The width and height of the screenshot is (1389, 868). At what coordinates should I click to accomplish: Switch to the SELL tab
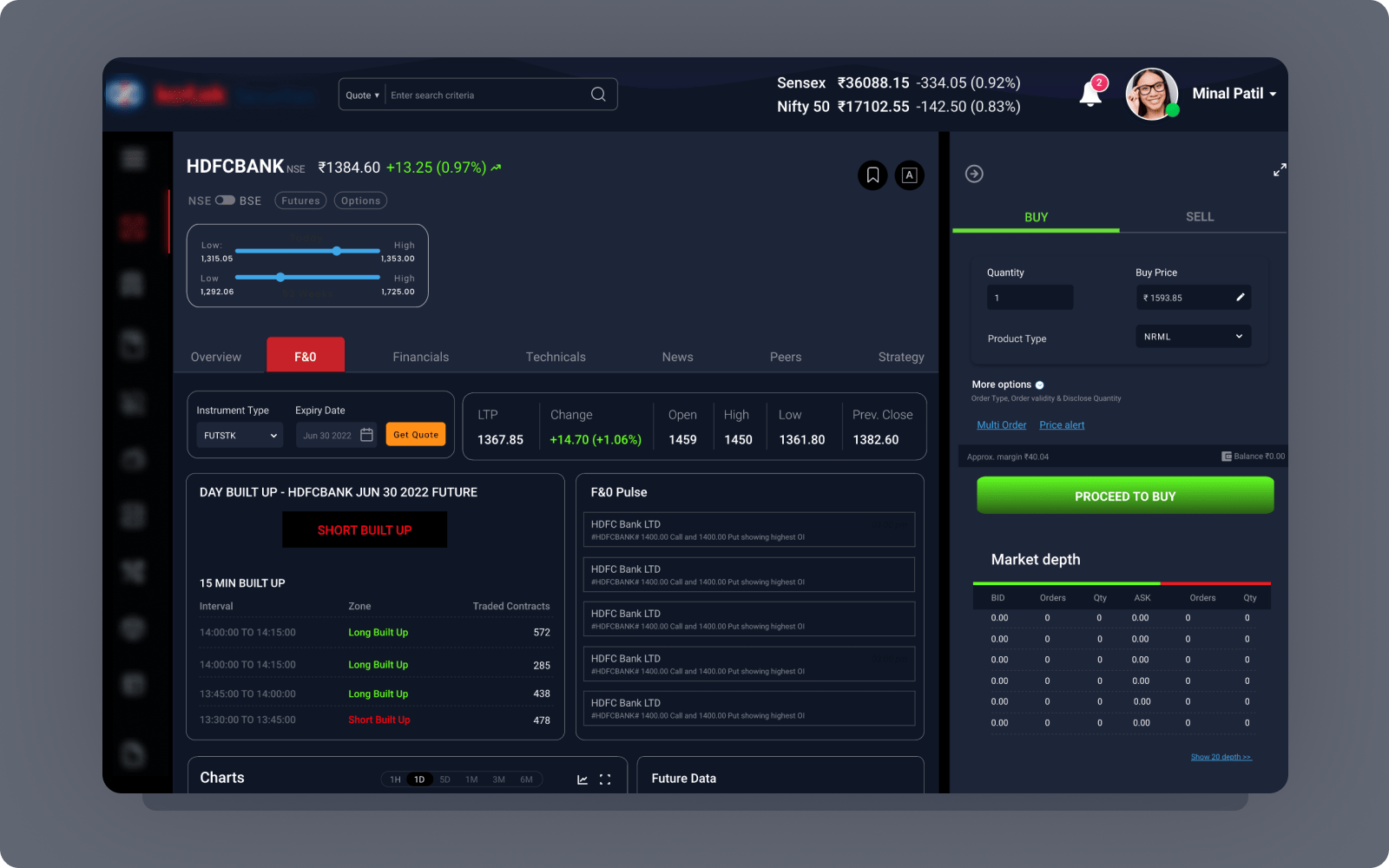tap(1200, 217)
